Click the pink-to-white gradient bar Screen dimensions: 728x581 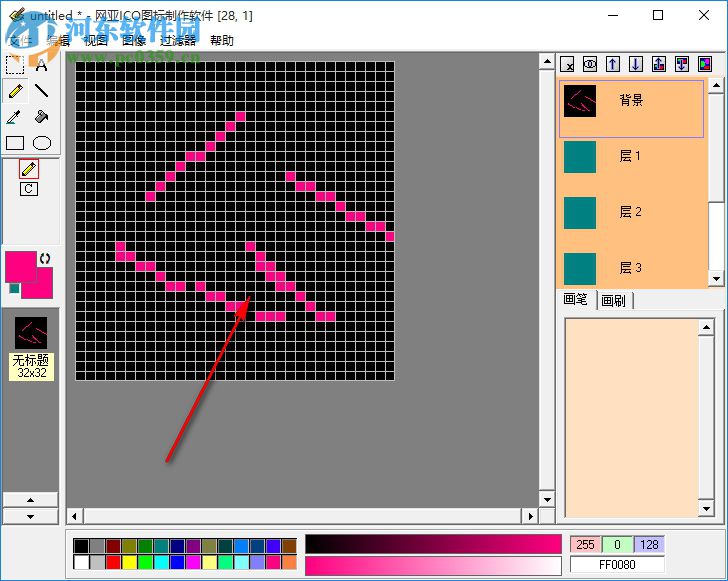[x=433, y=565]
